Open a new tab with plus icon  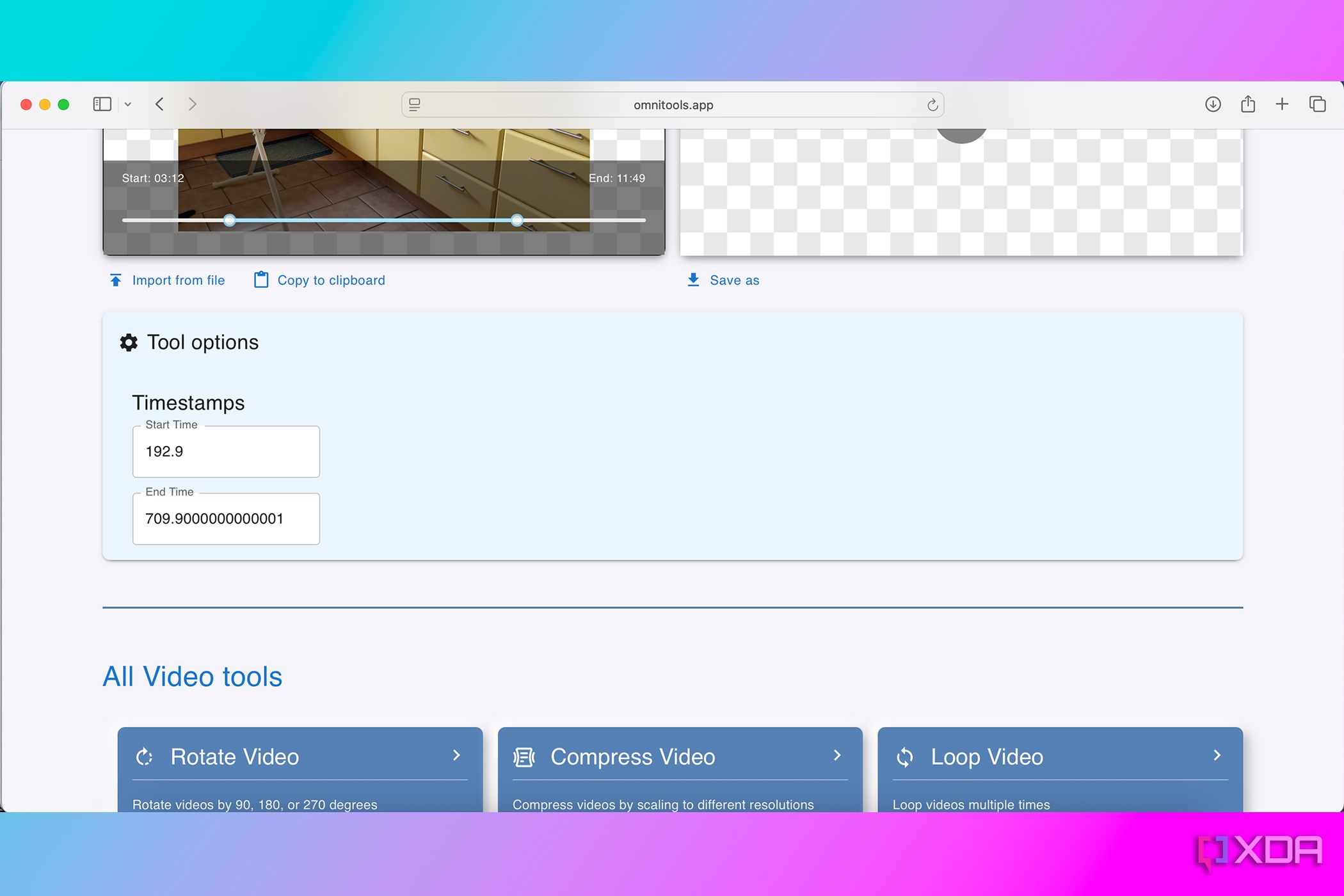tap(1282, 104)
